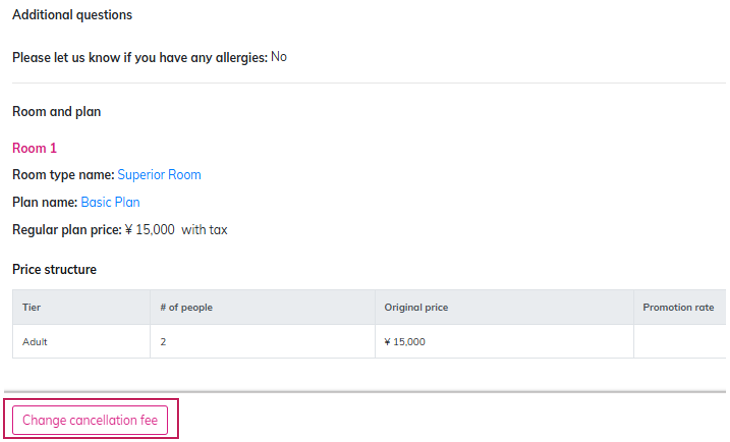
Task: Click the empty promotion rate cell
Action: click(680, 342)
